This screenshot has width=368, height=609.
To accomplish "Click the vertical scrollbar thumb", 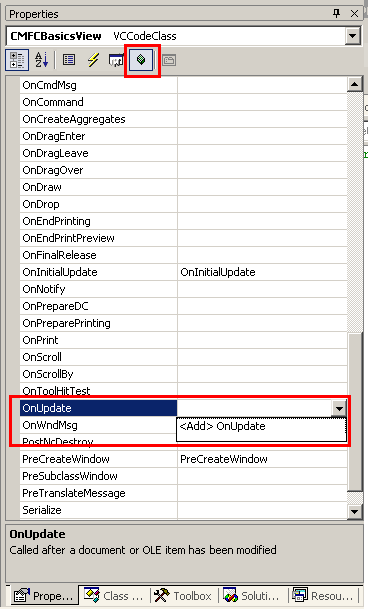I will [x=355, y=412].
